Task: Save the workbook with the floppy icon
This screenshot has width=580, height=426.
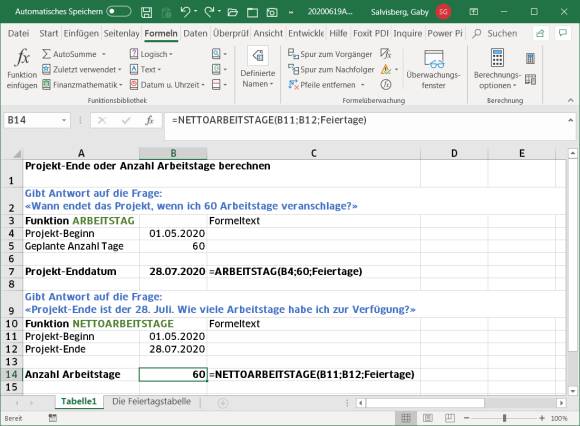Action: pyautogui.click(x=146, y=12)
